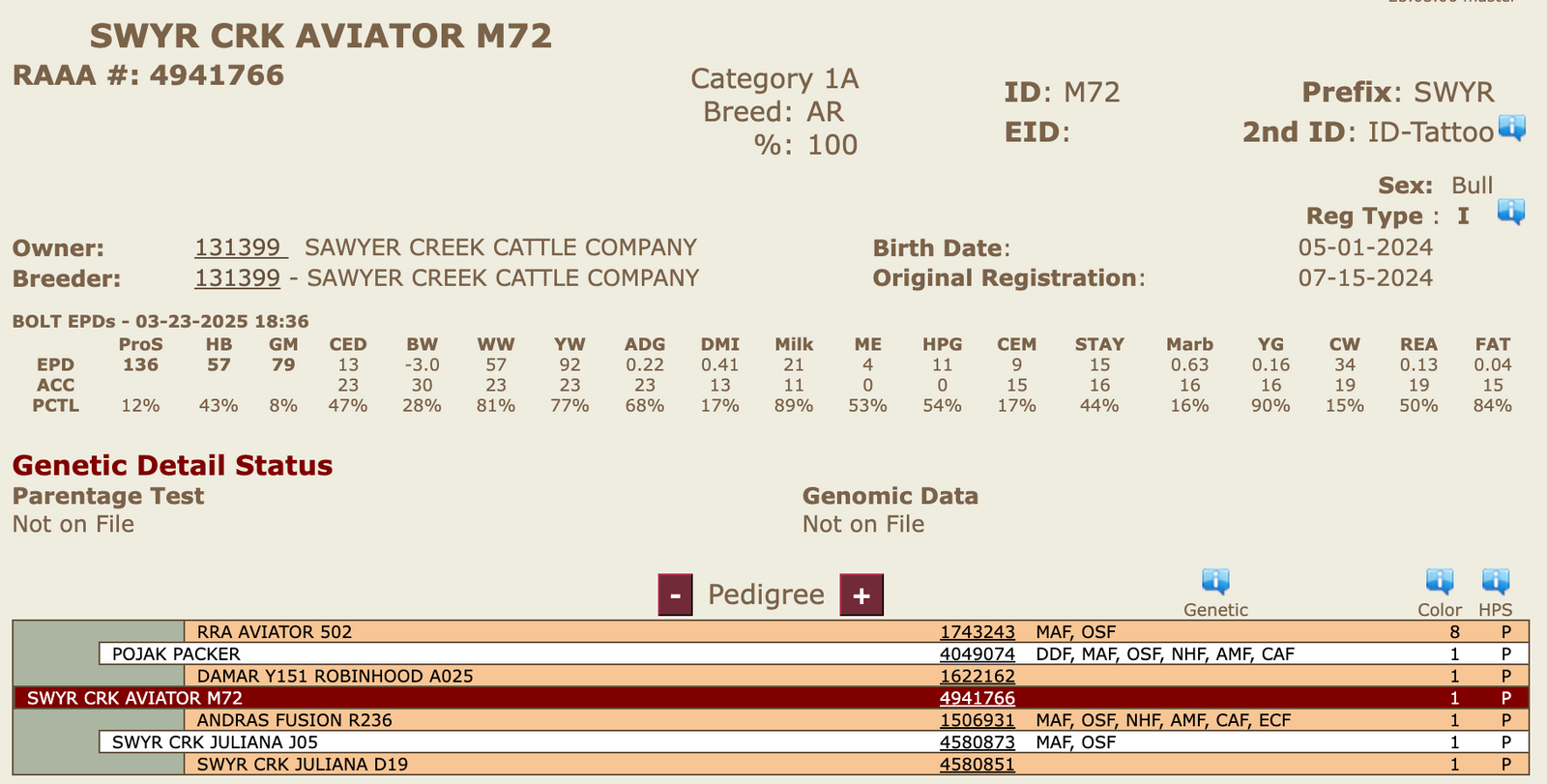Open RRA AVIATOR 502 registration 1743243

(x=977, y=632)
